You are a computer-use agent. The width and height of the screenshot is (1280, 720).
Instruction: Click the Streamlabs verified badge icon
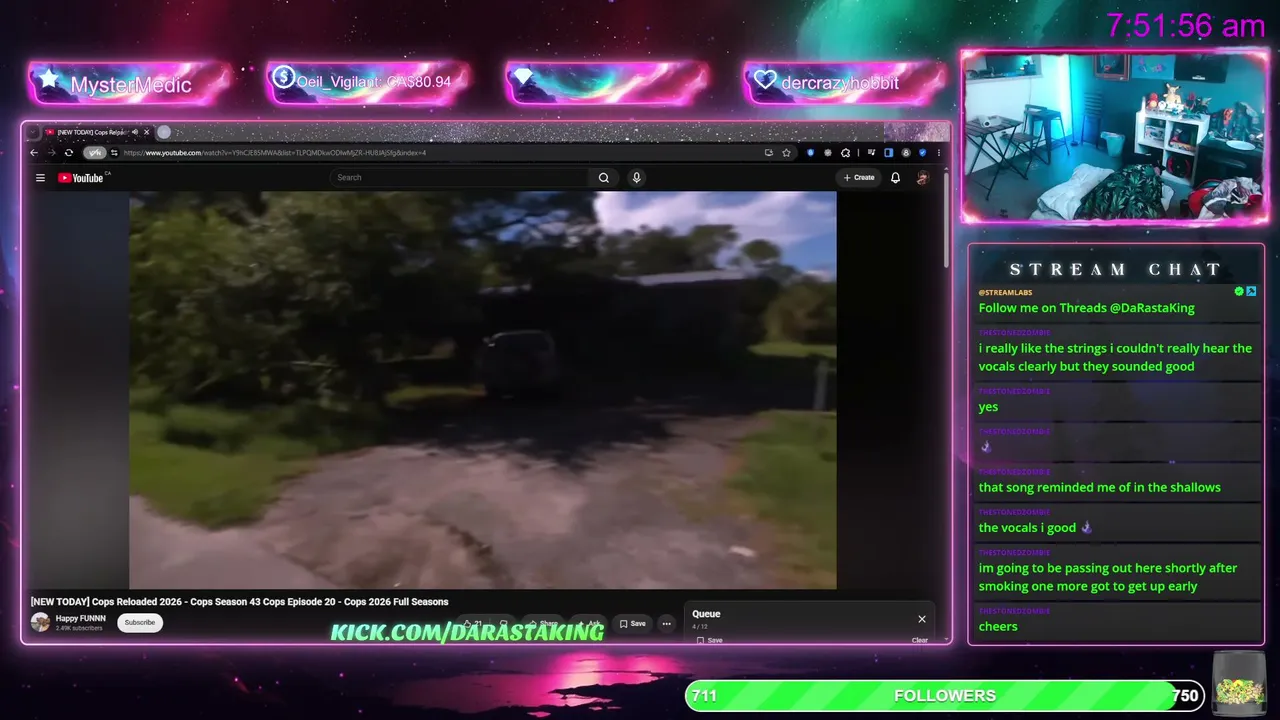1239,291
